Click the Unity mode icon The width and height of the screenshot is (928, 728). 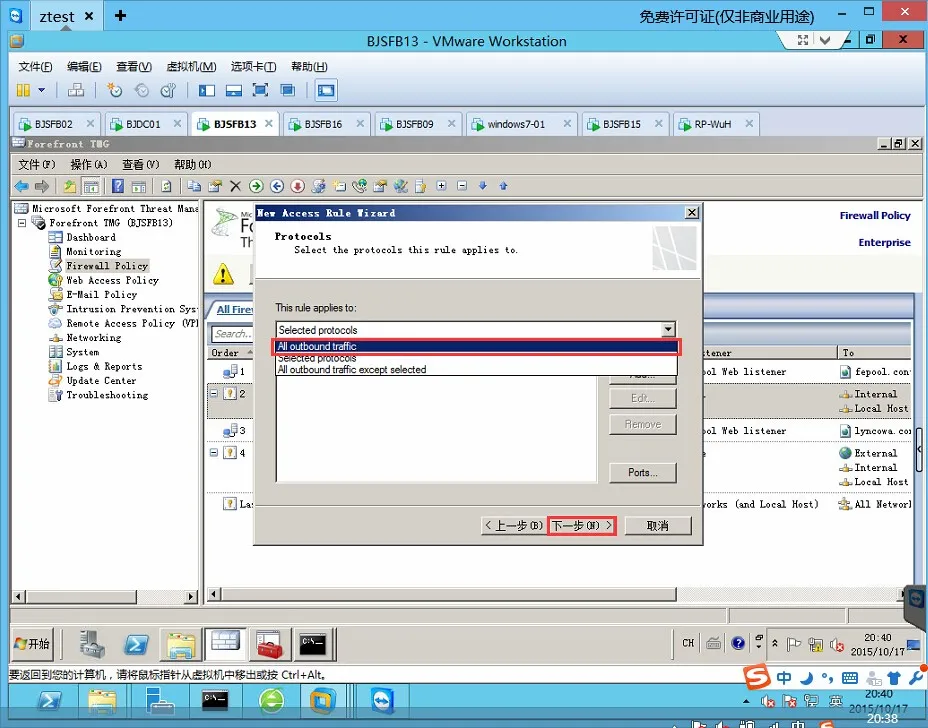tap(288, 90)
